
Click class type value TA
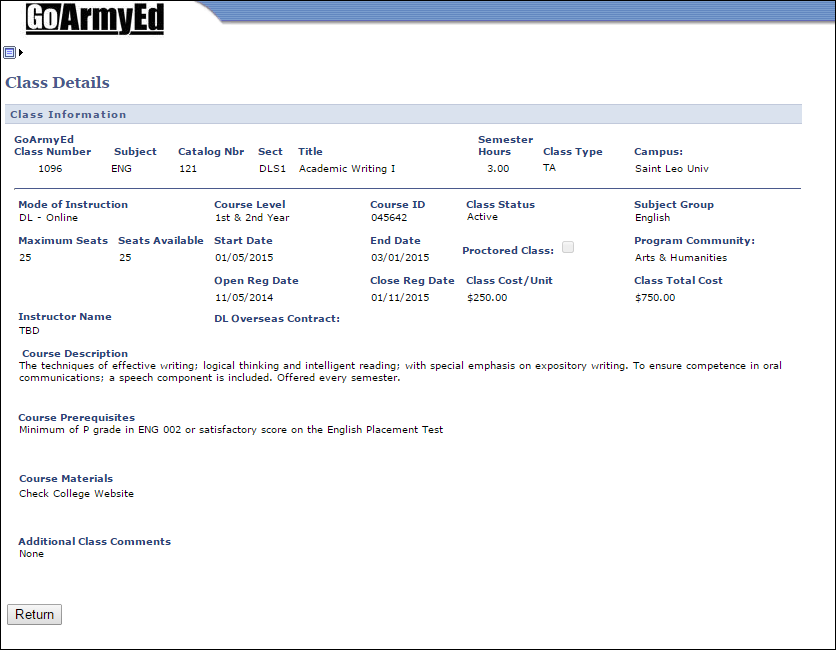[x=549, y=167]
